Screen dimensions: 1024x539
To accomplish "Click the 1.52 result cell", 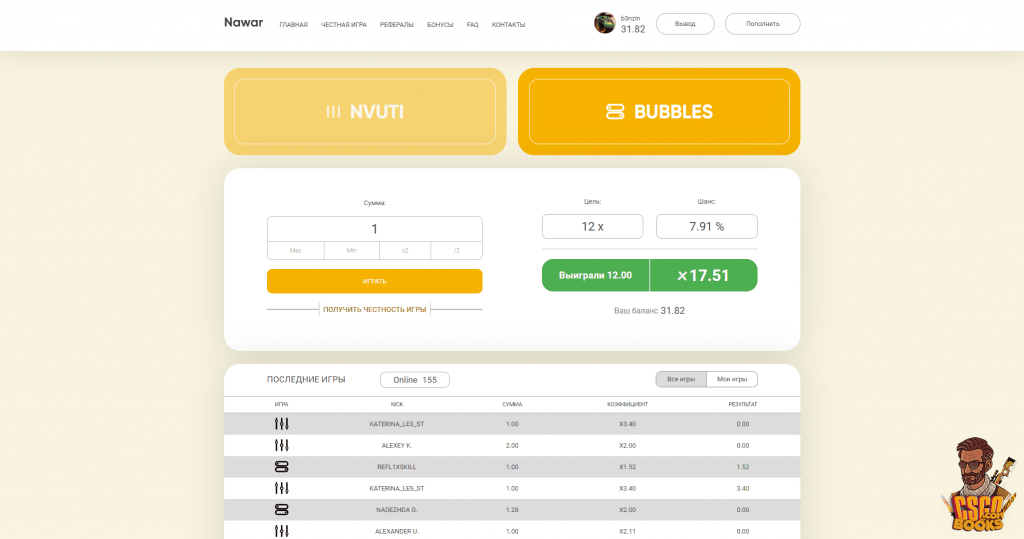I will tap(743, 467).
